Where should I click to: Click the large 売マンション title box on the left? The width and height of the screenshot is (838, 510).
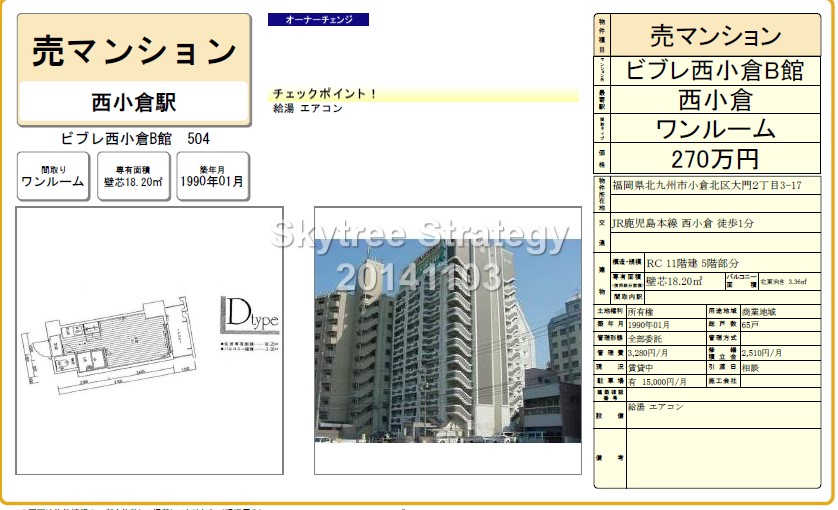(x=134, y=69)
